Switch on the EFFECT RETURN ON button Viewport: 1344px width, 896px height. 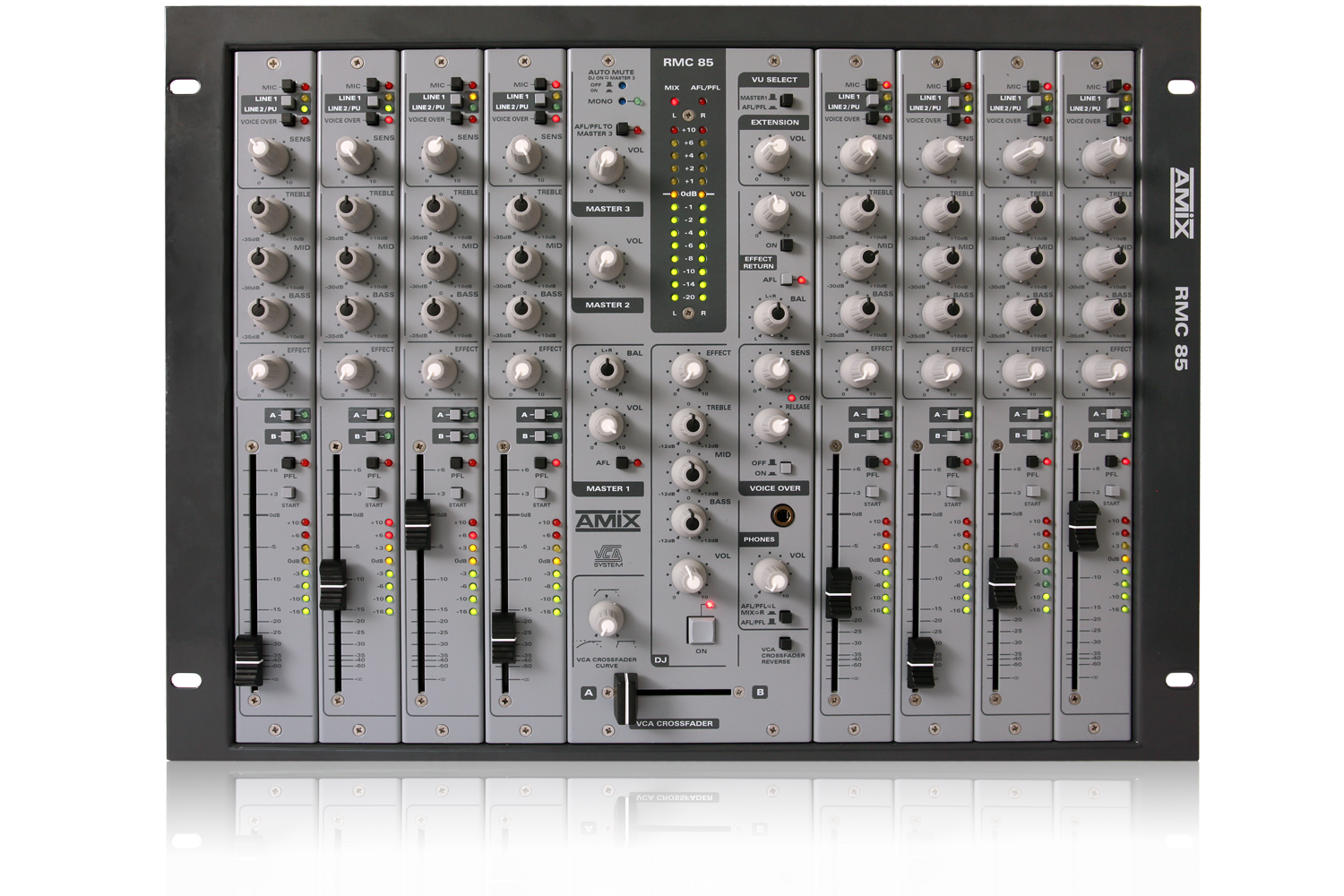point(787,245)
